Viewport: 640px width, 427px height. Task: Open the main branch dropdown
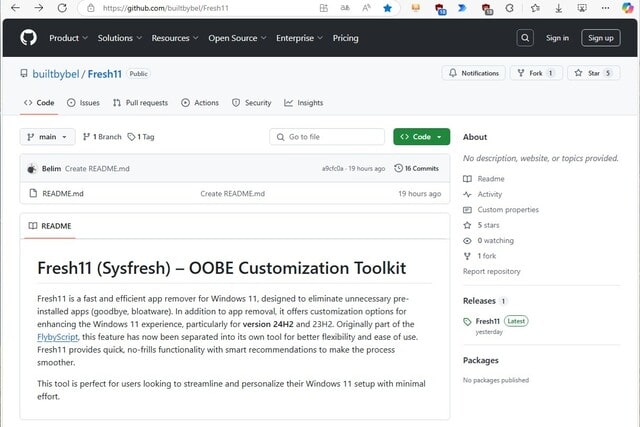click(47, 137)
